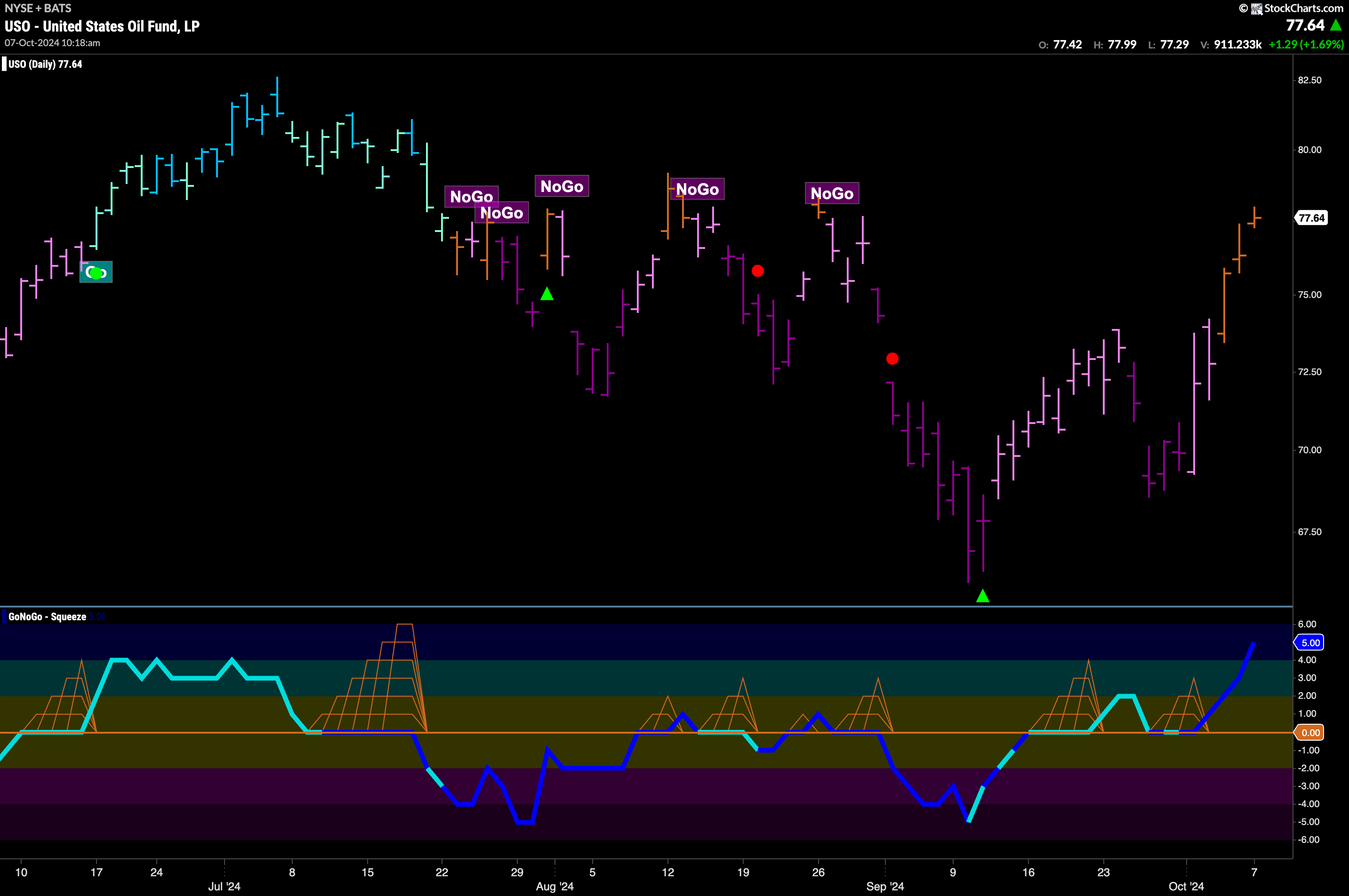Click the 70.00 price axis label

[1309, 450]
